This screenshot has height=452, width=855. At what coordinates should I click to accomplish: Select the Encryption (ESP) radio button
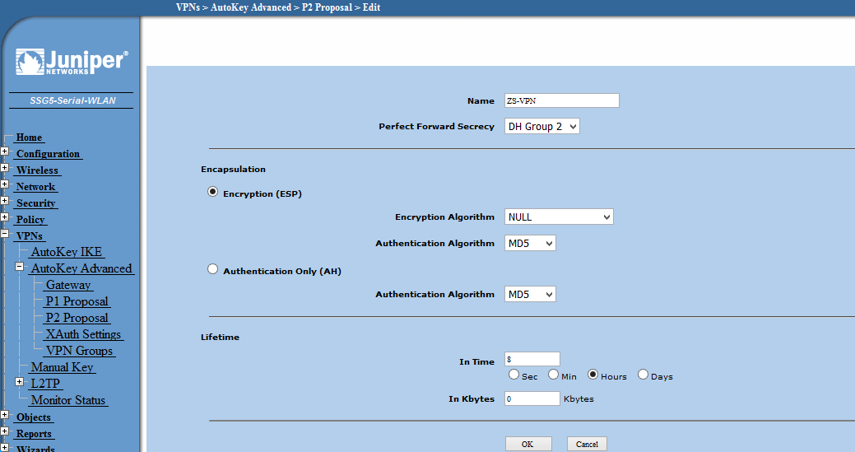pyautogui.click(x=212, y=192)
